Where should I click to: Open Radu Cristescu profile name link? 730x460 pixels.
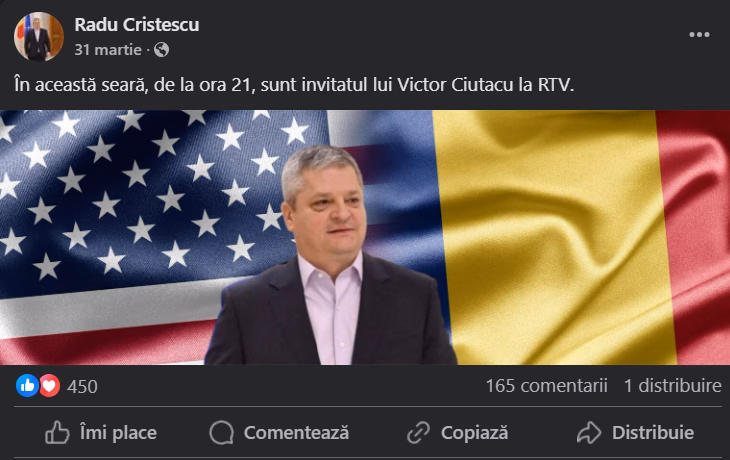click(x=137, y=24)
